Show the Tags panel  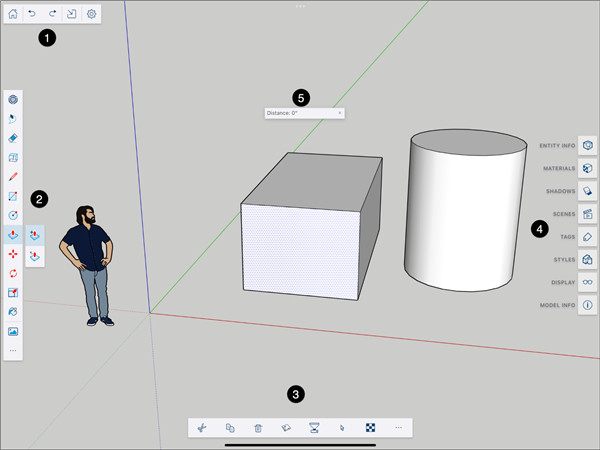pyautogui.click(x=588, y=237)
